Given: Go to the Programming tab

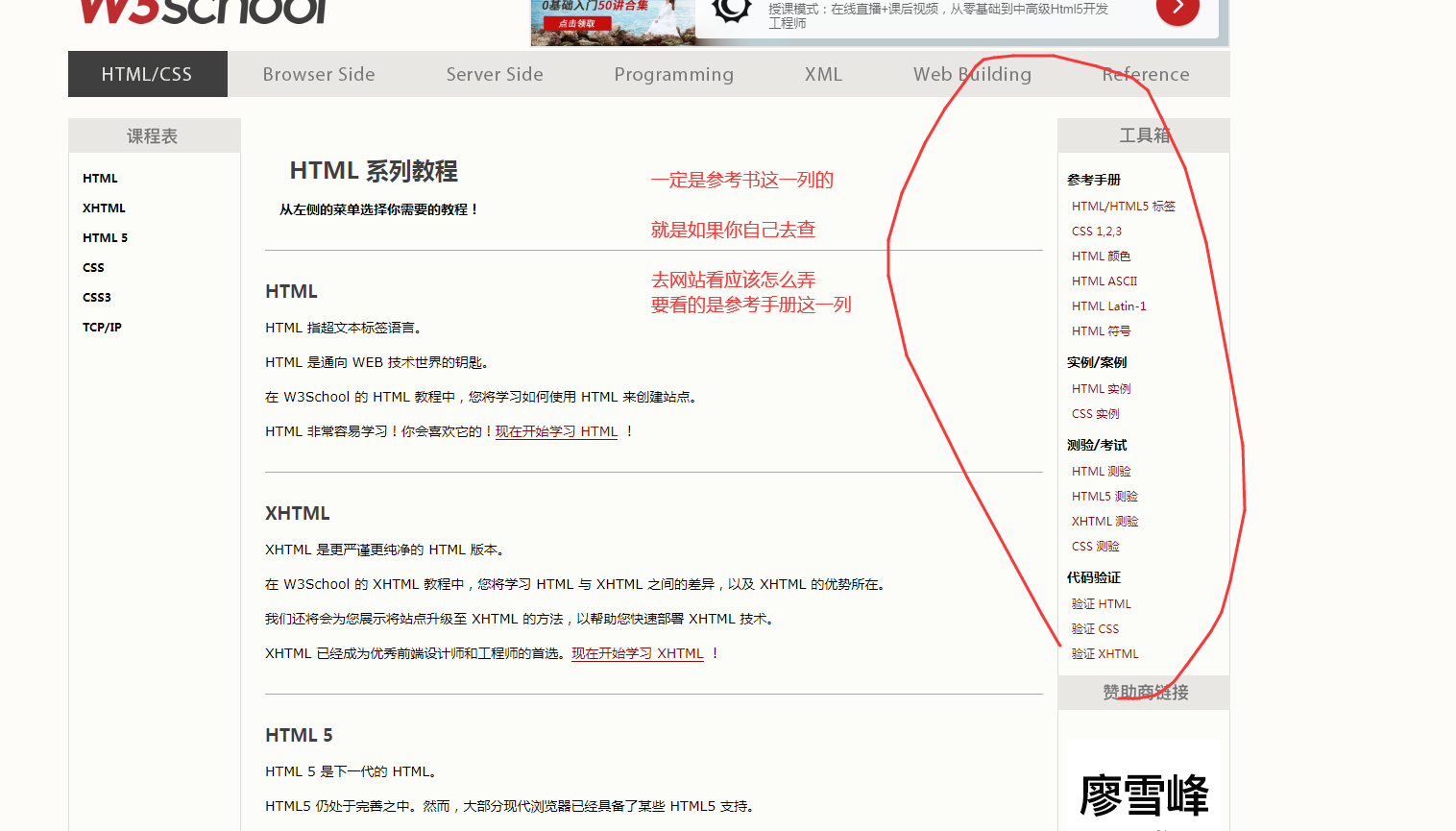Looking at the screenshot, I should [674, 74].
